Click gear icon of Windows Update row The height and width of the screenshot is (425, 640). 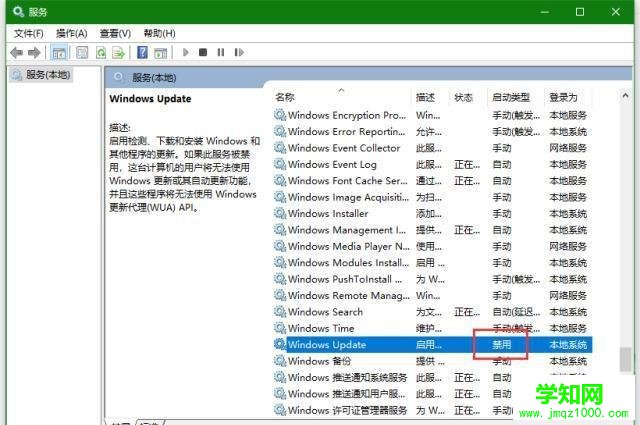pyautogui.click(x=280, y=344)
